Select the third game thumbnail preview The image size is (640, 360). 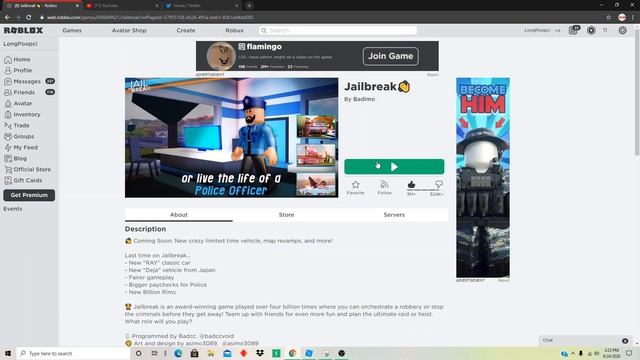pos(316,183)
